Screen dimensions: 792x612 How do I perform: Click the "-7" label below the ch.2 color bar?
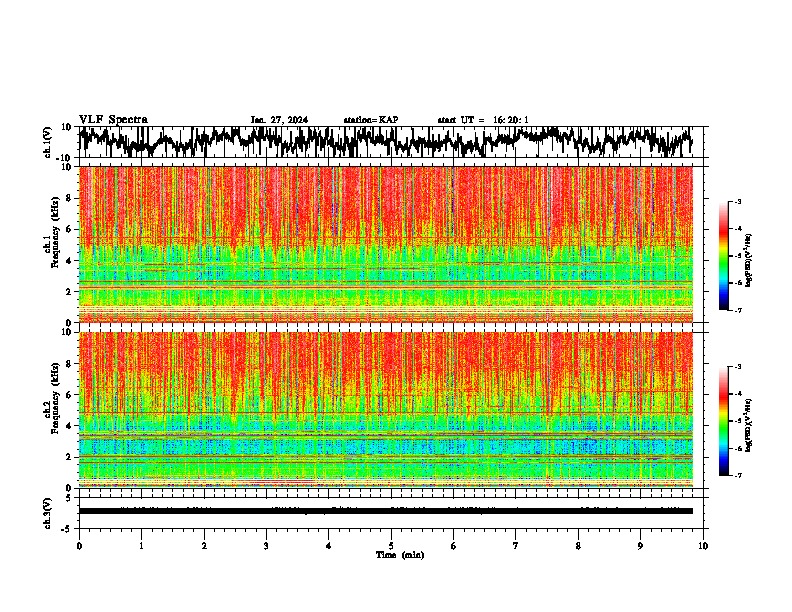(x=738, y=475)
